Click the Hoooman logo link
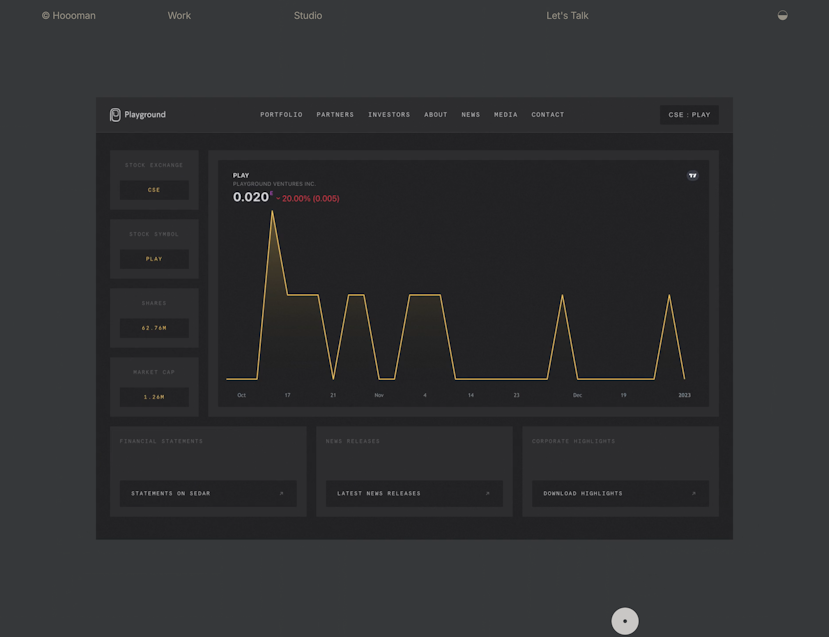This screenshot has height=637, width=829. [x=69, y=16]
